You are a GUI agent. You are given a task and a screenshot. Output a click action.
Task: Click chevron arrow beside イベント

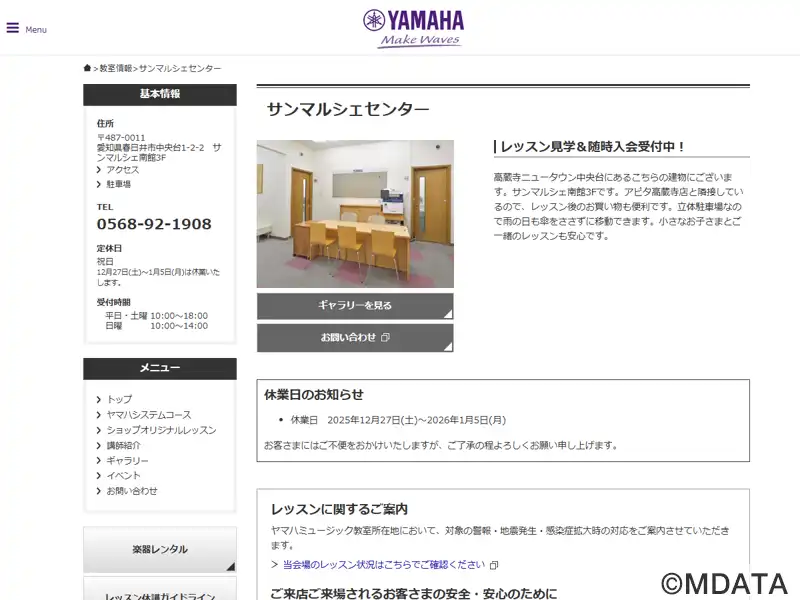pyautogui.click(x=99, y=476)
